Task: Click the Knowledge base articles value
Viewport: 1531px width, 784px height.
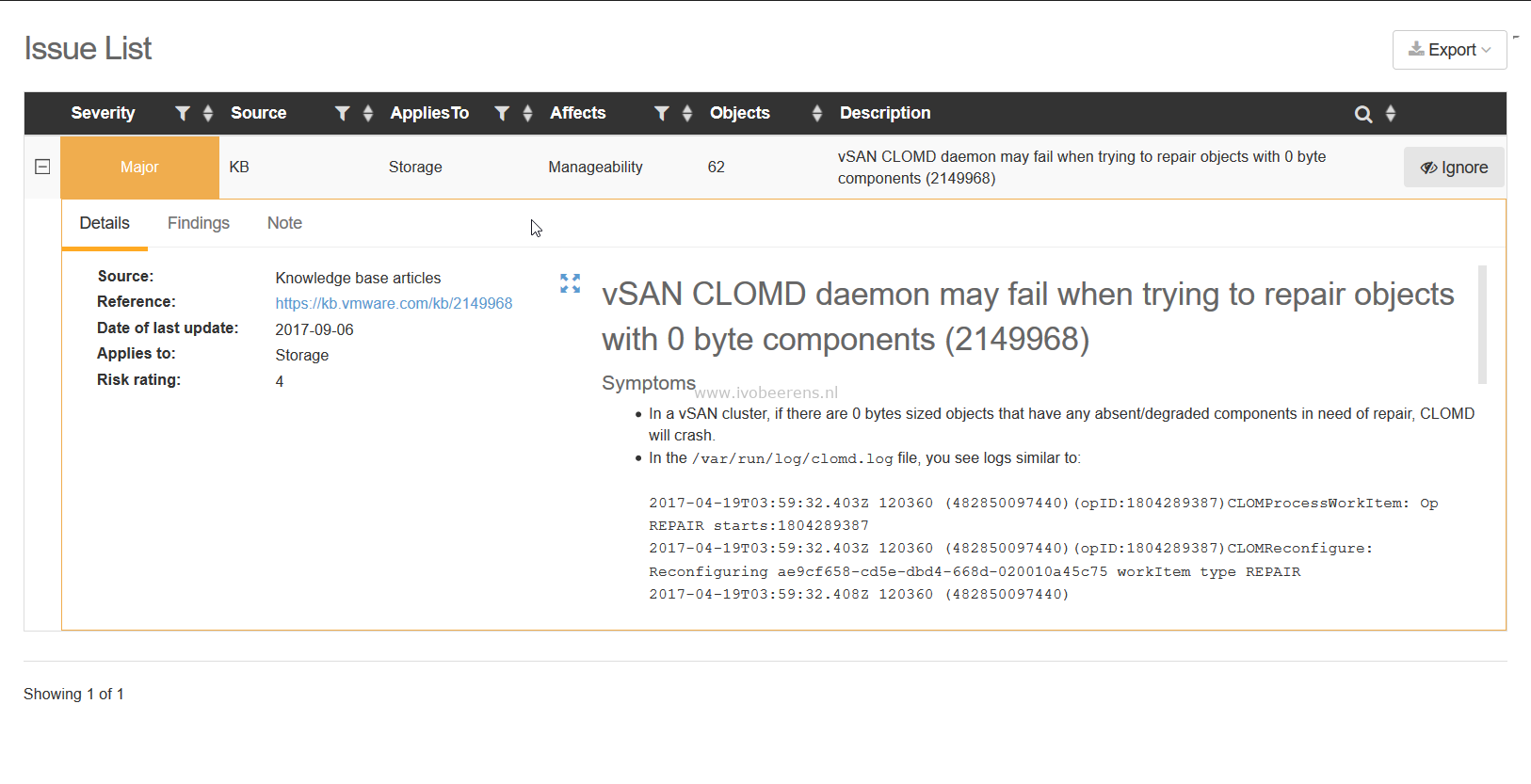Action: pos(358,278)
